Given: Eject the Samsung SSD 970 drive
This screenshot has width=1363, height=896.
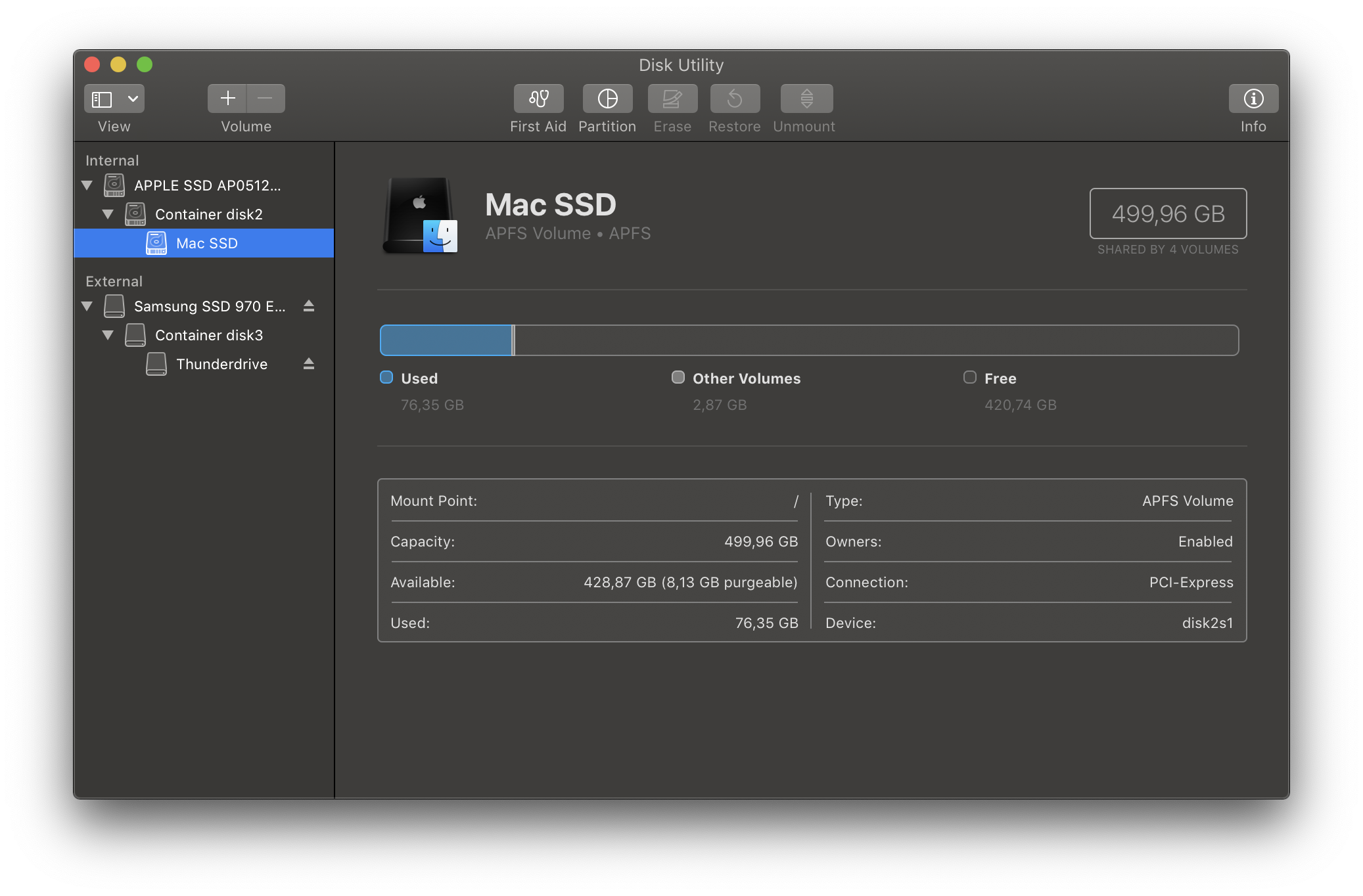Looking at the screenshot, I should 309,306.
